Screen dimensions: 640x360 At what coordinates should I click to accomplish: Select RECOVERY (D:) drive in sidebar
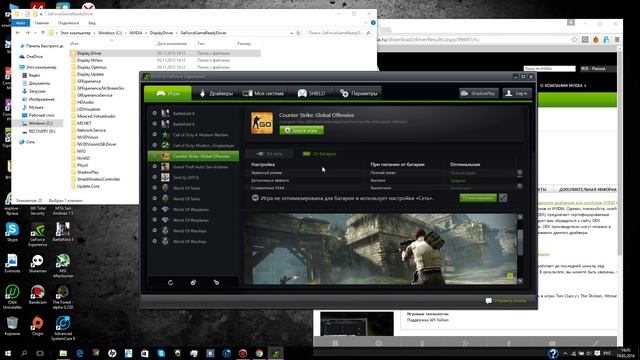(x=42, y=131)
